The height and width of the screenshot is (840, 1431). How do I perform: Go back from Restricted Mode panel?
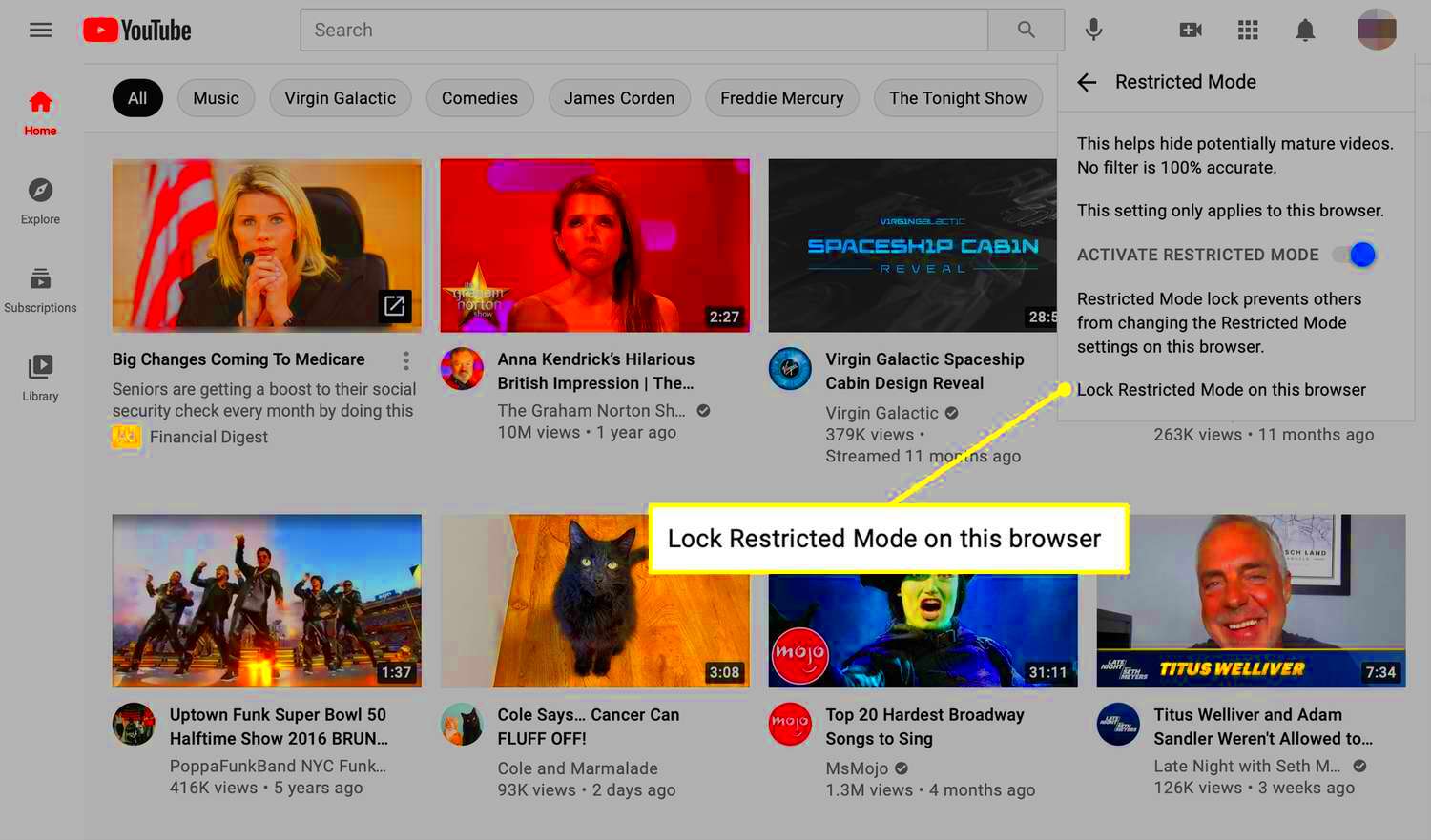1087,82
